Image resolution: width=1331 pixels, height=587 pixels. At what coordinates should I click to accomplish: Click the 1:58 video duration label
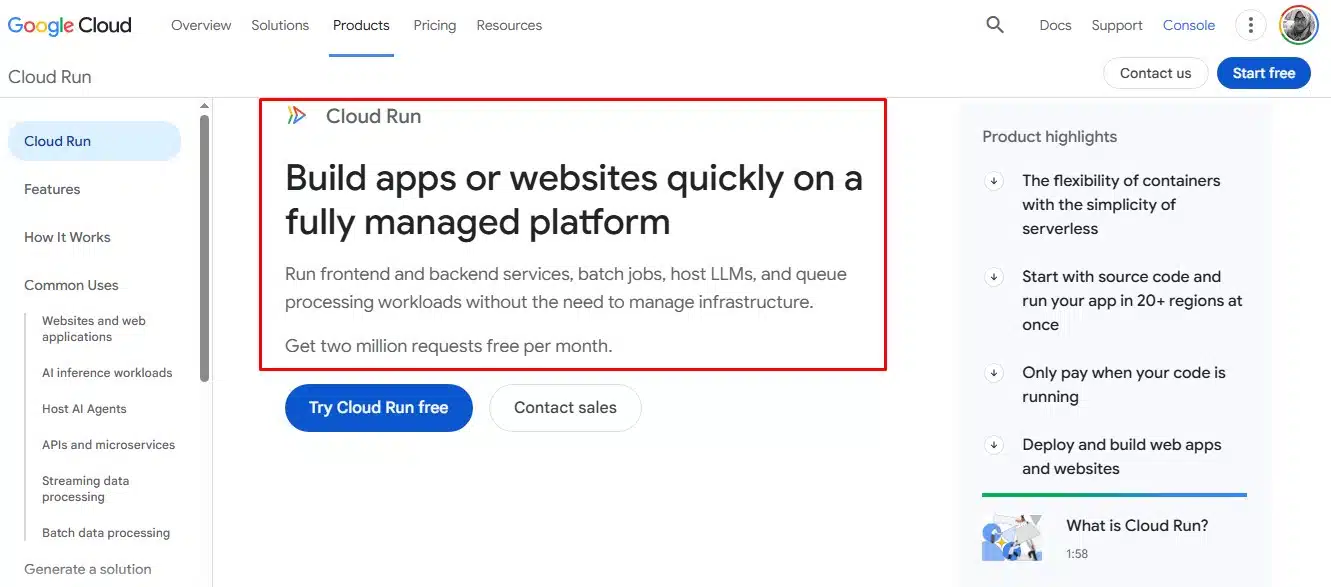coord(1077,554)
